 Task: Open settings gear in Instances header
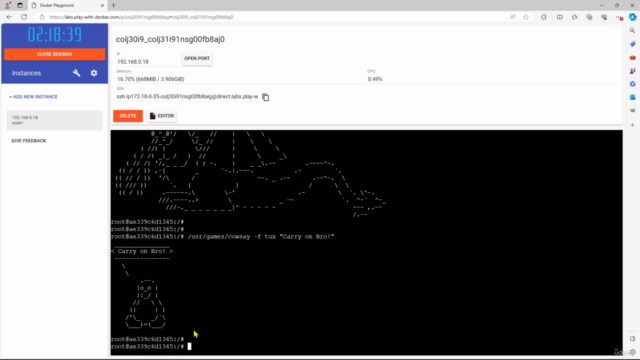pyautogui.click(x=94, y=73)
